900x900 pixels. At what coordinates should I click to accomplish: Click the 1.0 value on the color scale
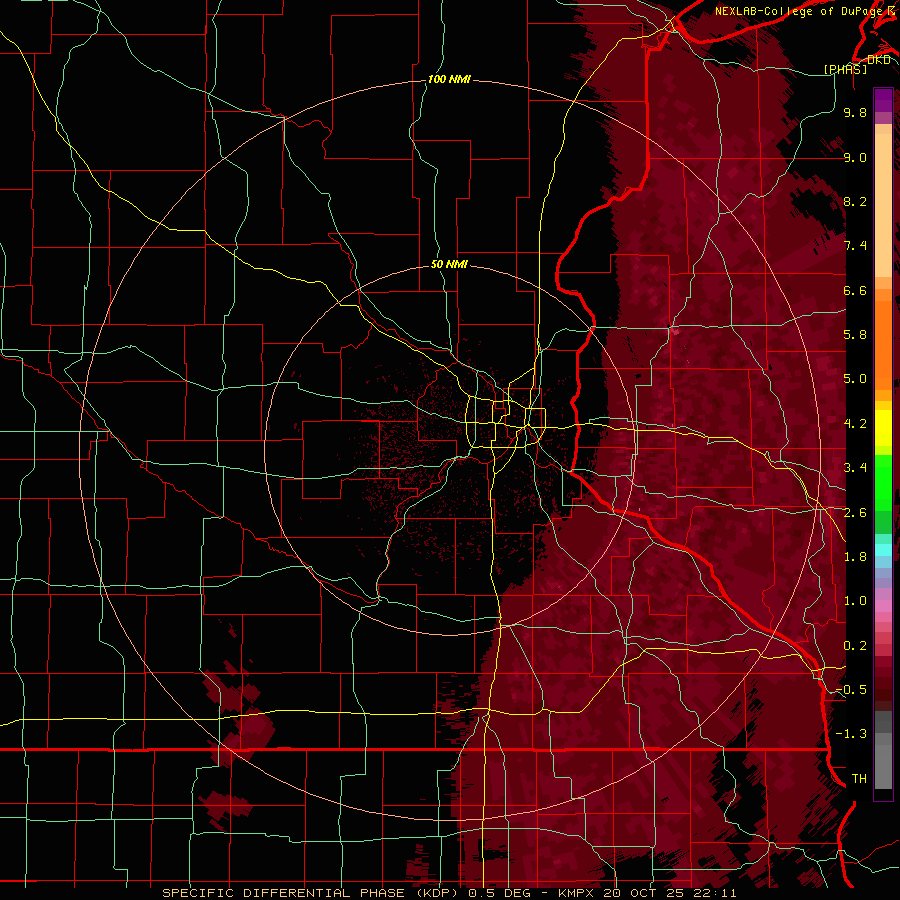855,601
